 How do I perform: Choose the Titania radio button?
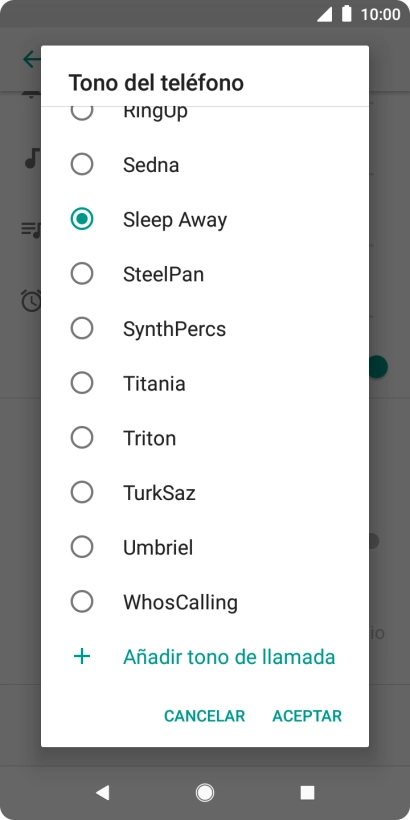82,383
